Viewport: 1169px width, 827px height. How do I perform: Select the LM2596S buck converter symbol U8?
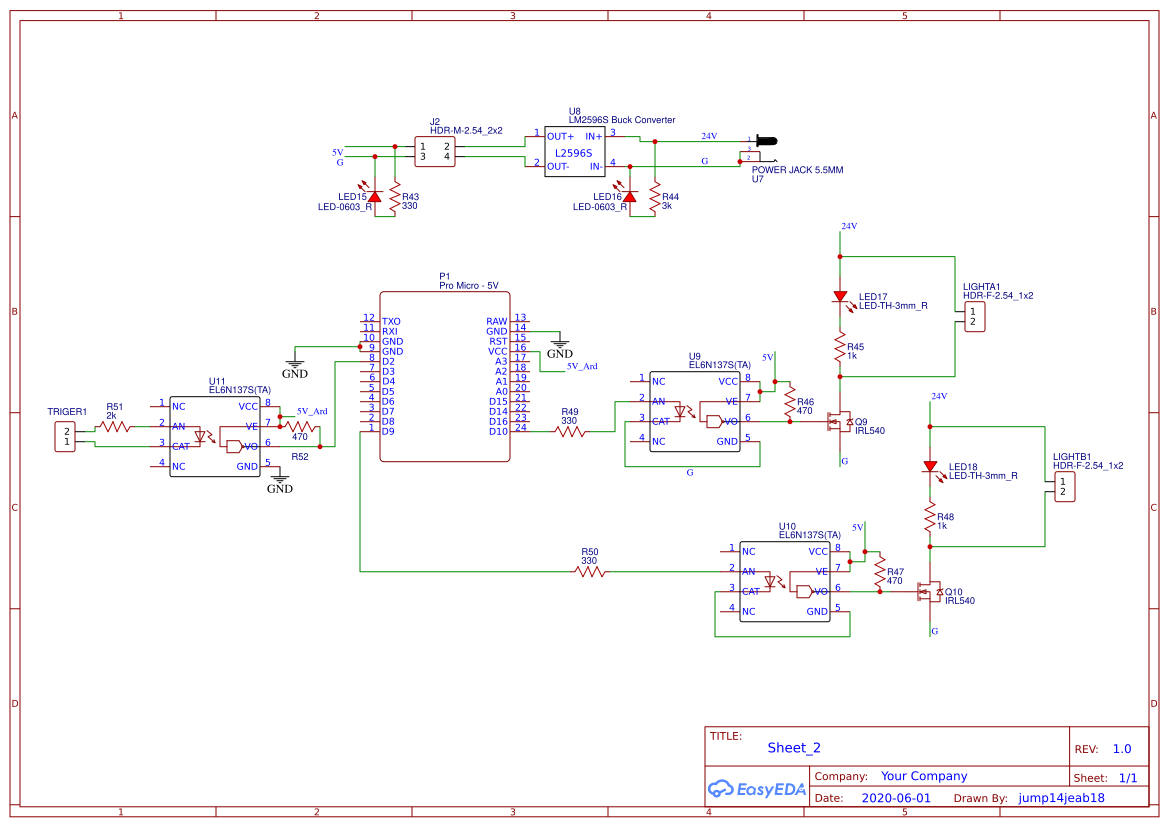[x=573, y=153]
